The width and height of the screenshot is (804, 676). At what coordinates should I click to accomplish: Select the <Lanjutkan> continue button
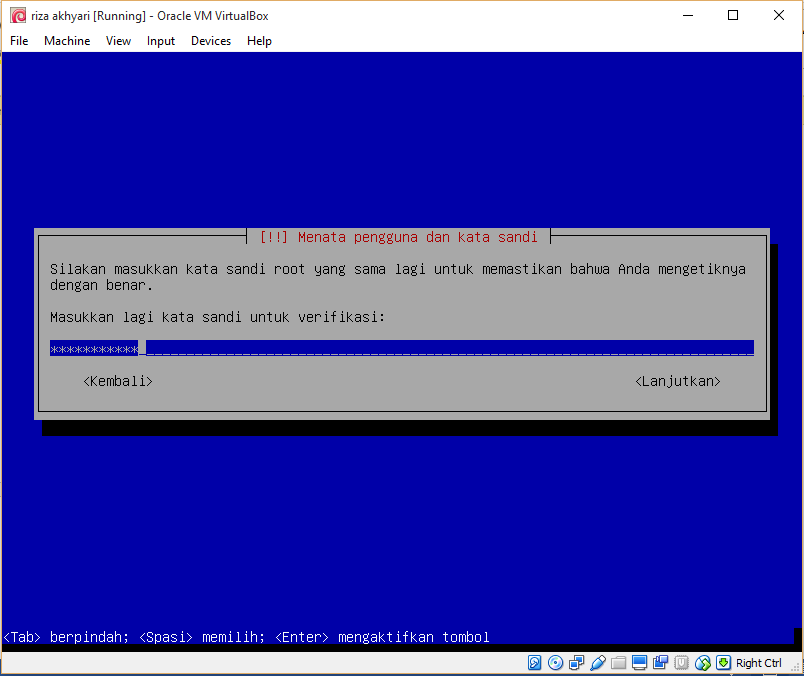(x=678, y=381)
